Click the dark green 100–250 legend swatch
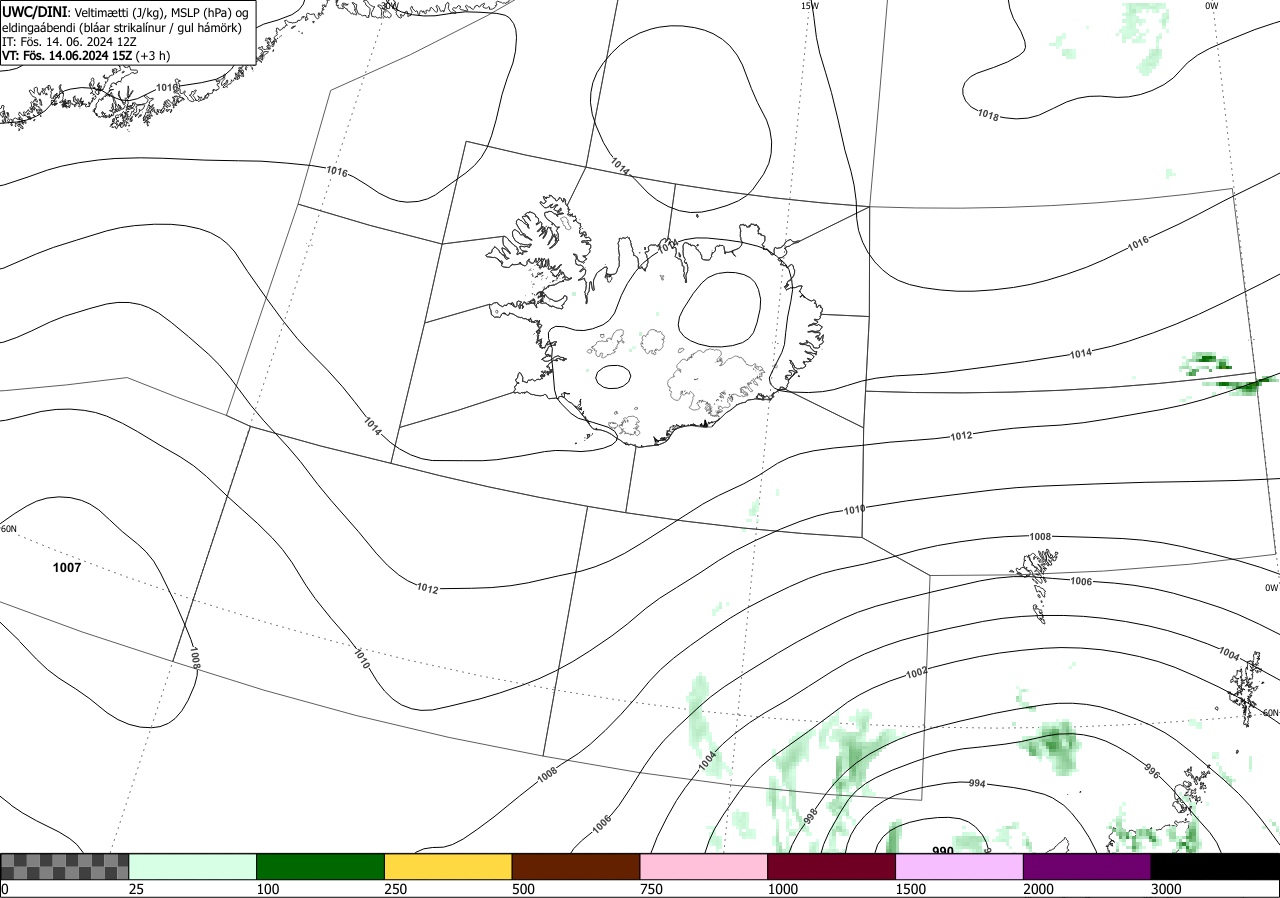Viewport: 1280px width, 898px height. (x=321, y=866)
